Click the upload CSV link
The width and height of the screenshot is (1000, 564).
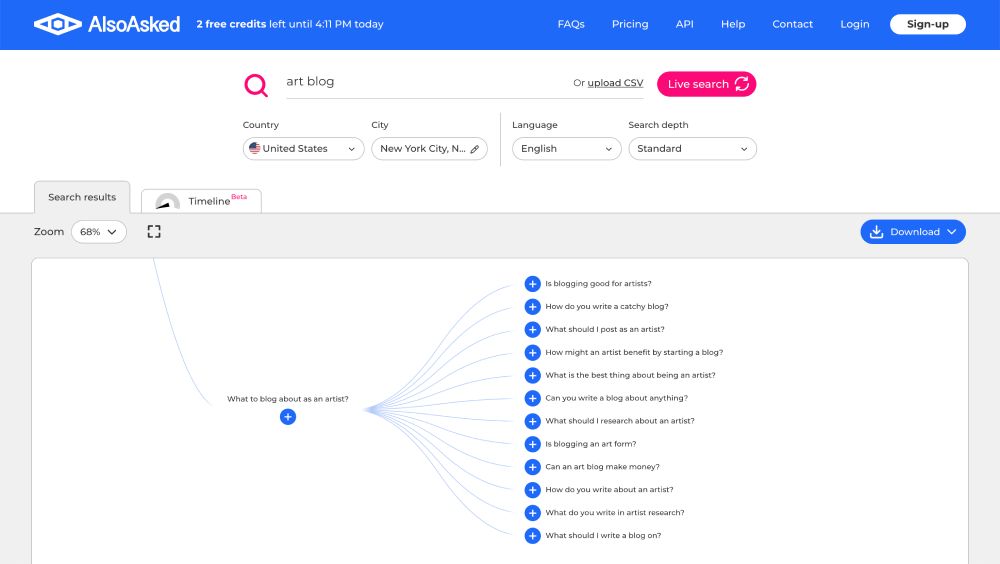tap(615, 83)
